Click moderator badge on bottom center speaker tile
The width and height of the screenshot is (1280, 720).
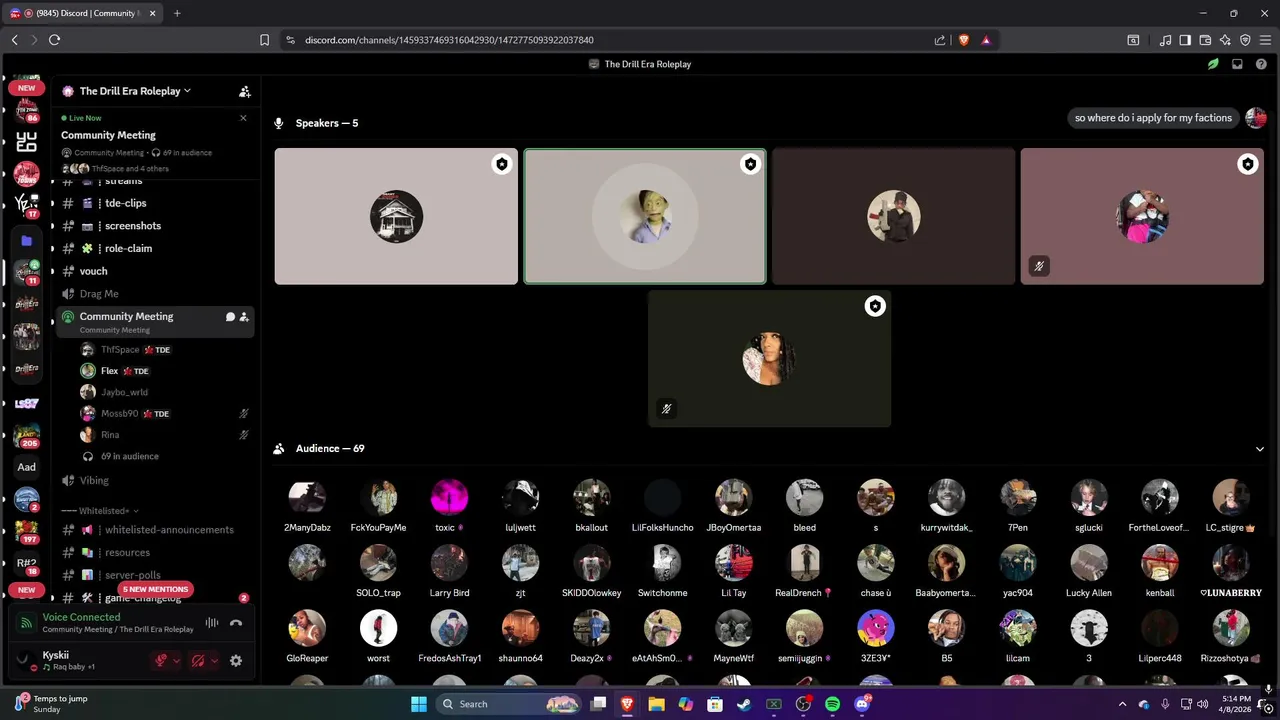tap(875, 306)
